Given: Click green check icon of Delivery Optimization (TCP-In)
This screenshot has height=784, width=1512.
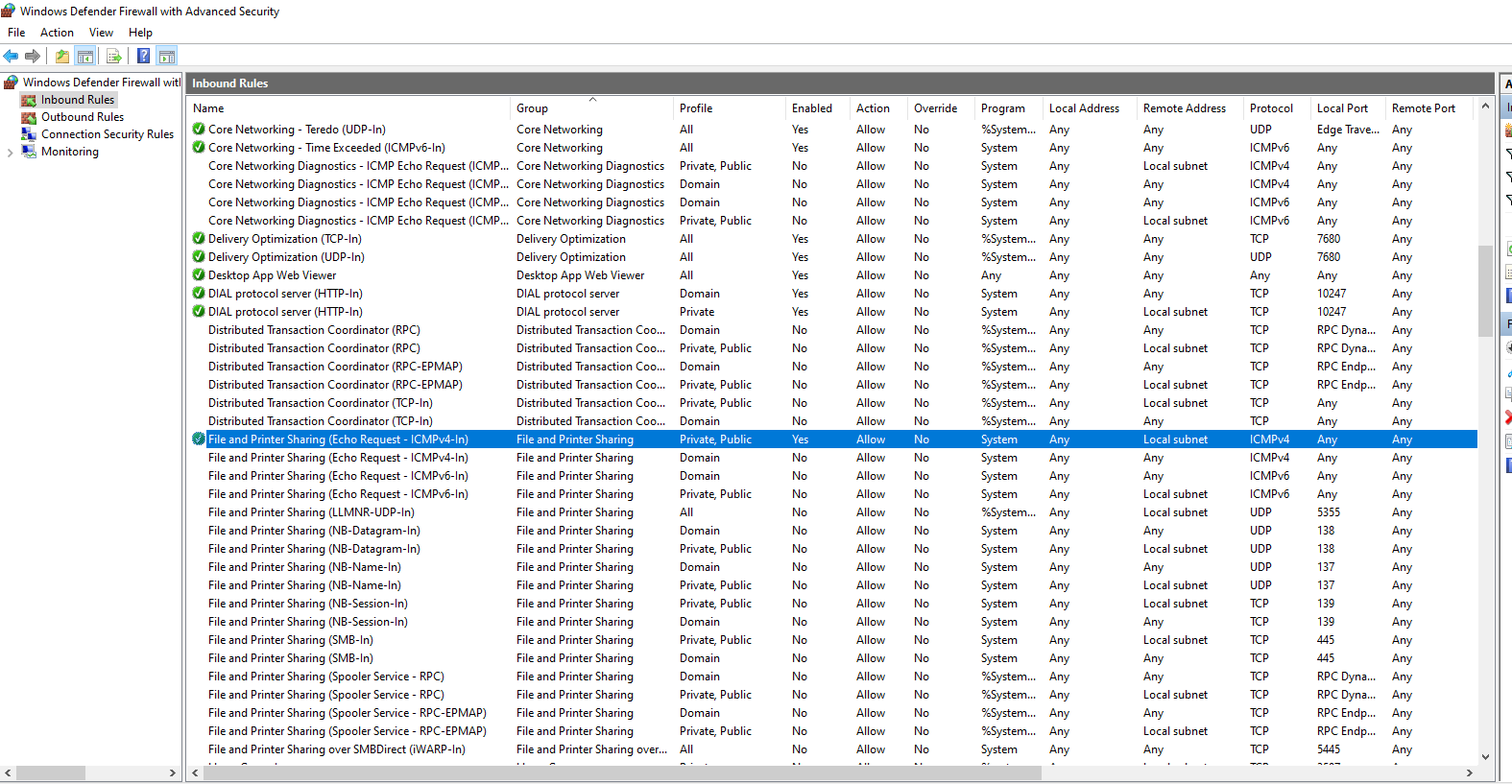Looking at the screenshot, I should 199,238.
